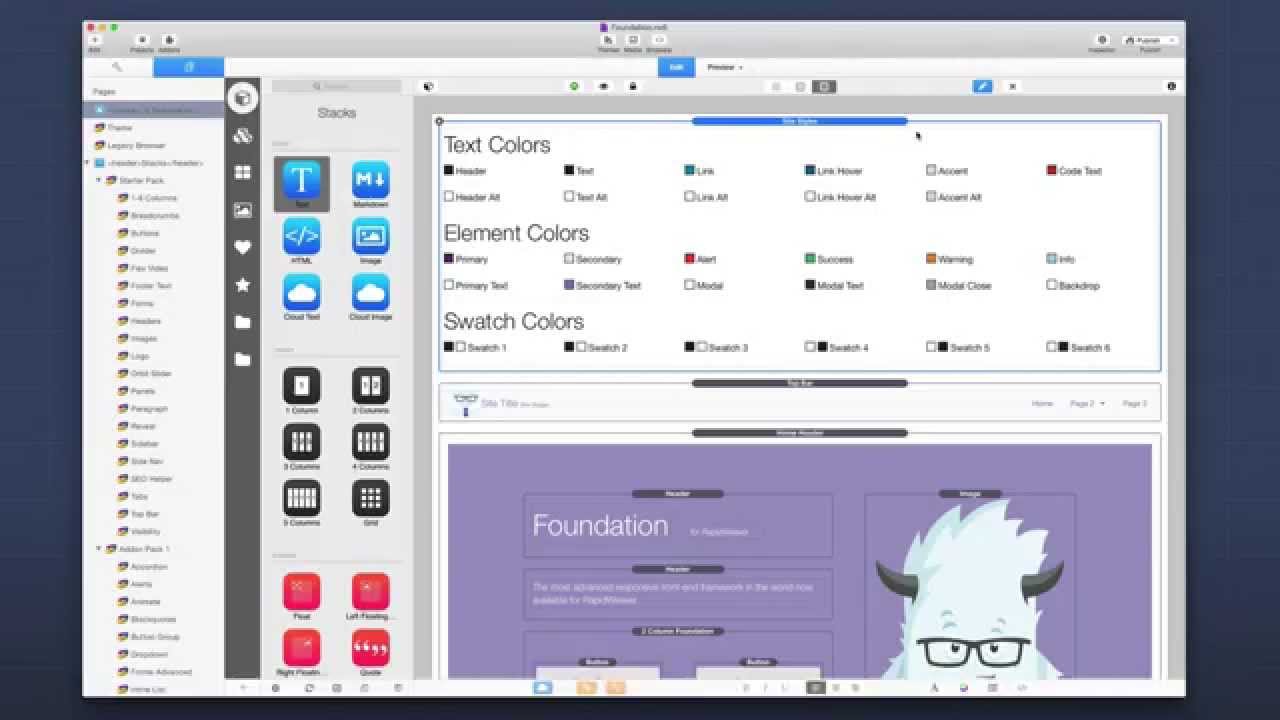The image size is (1280, 720).
Task: Switch to the wrench sidebar tab
Action: tap(118, 67)
